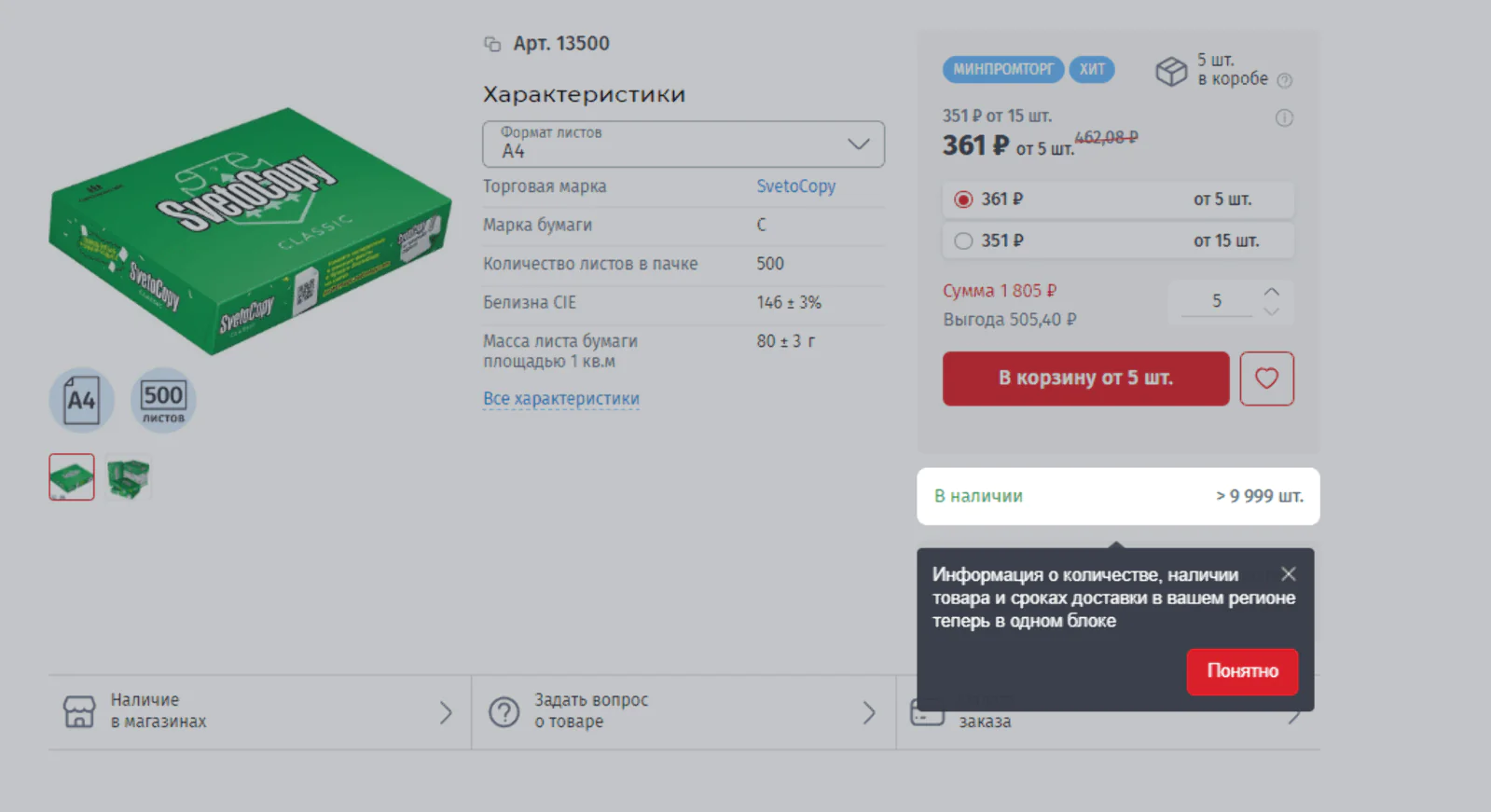This screenshot has height=812, width=1491.
Task: Click Количество листов в пачке value 500
Action: [x=770, y=264]
